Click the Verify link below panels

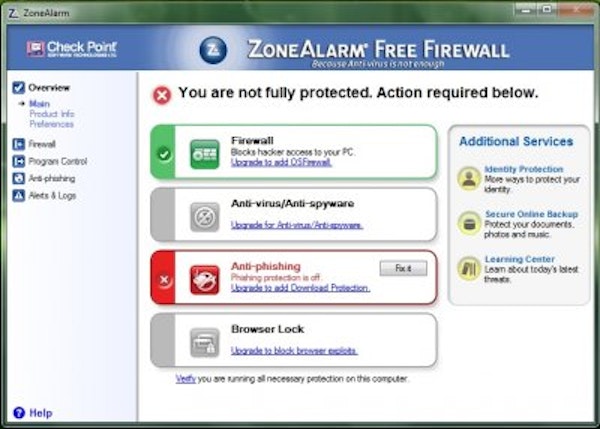pyautogui.click(x=185, y=379)
